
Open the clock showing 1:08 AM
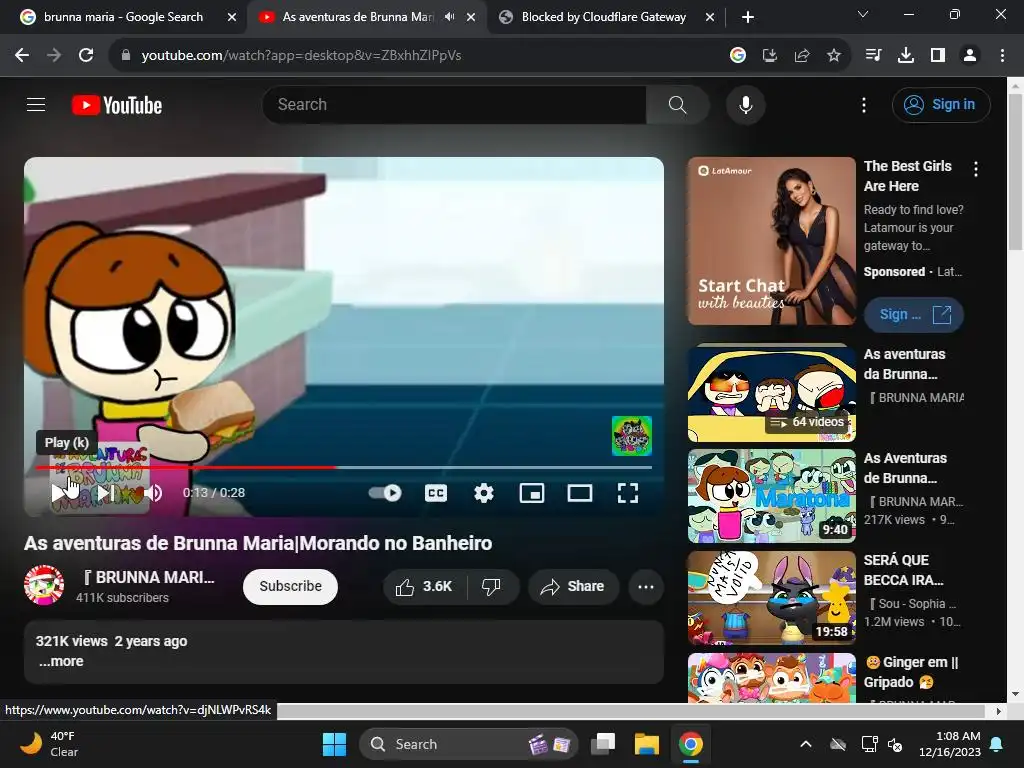[x=950, y=744]
